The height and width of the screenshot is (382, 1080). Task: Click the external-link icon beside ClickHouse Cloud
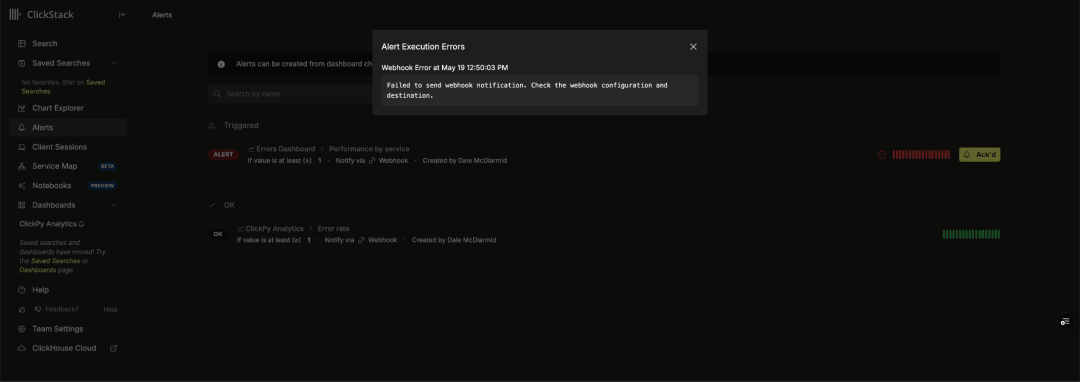(114, 348)
